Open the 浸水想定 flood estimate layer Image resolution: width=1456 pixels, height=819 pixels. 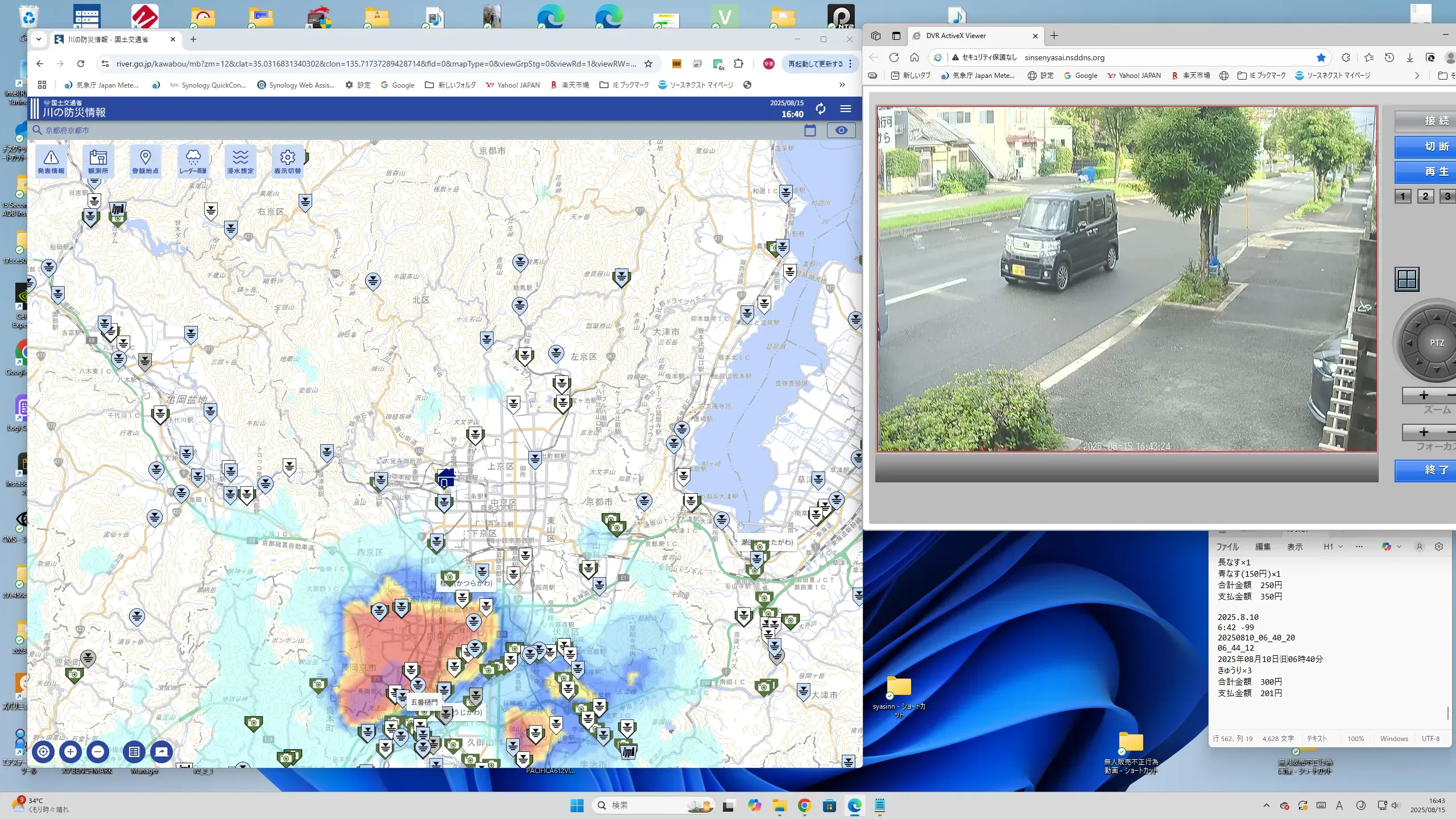click(240, 161)
